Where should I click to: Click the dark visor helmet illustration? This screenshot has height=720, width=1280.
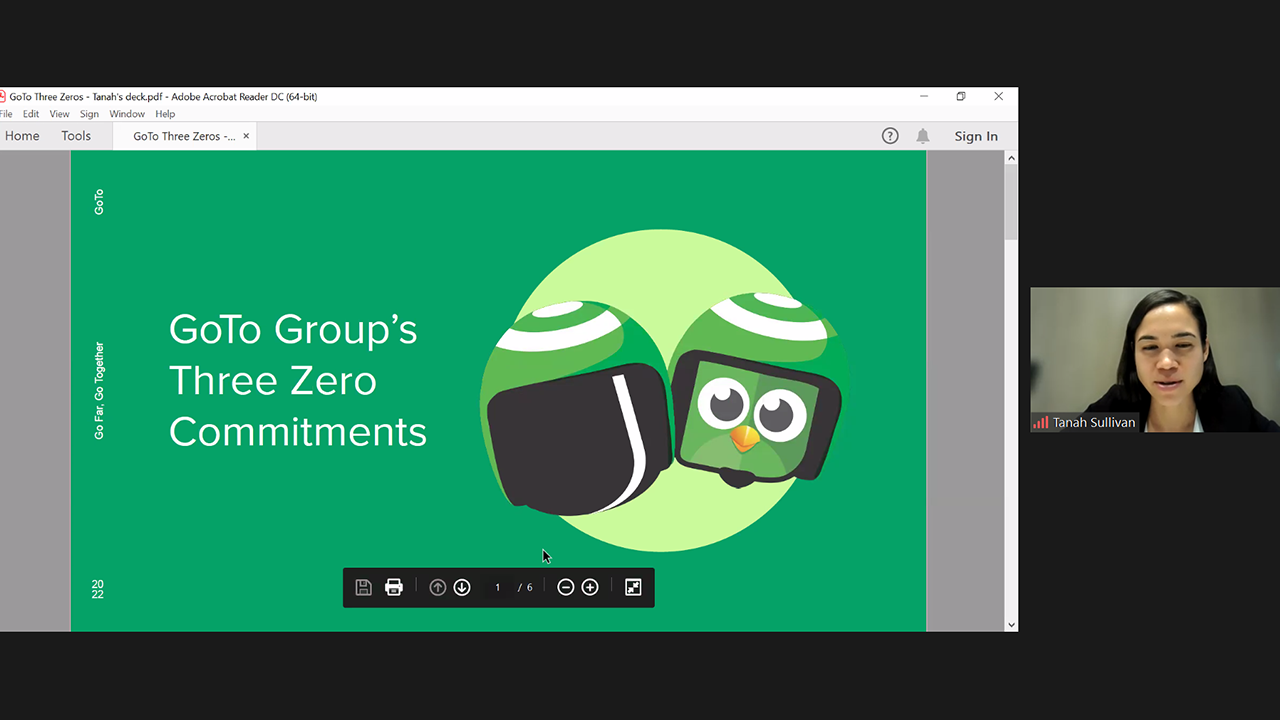click(575, 408)
